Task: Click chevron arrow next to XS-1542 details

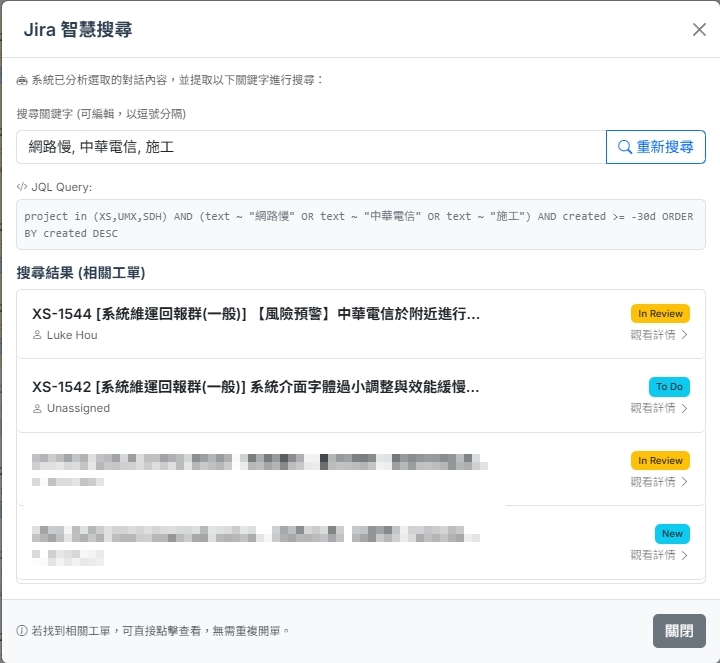Action: coord(685,408)
